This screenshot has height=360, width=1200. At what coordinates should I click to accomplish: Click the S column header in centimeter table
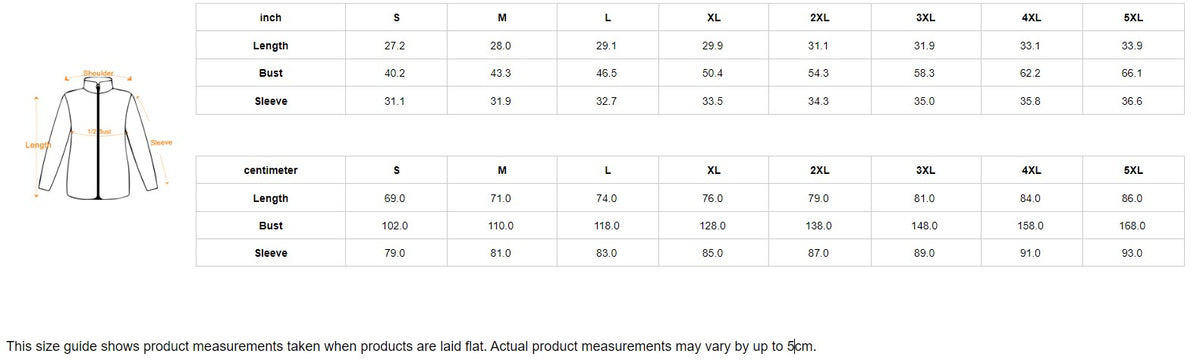[395, 170]
